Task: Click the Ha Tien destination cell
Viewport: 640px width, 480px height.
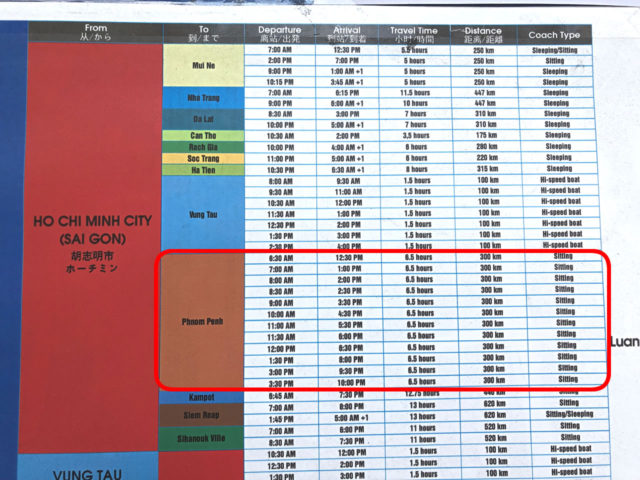Action: (x=204, y=170)
